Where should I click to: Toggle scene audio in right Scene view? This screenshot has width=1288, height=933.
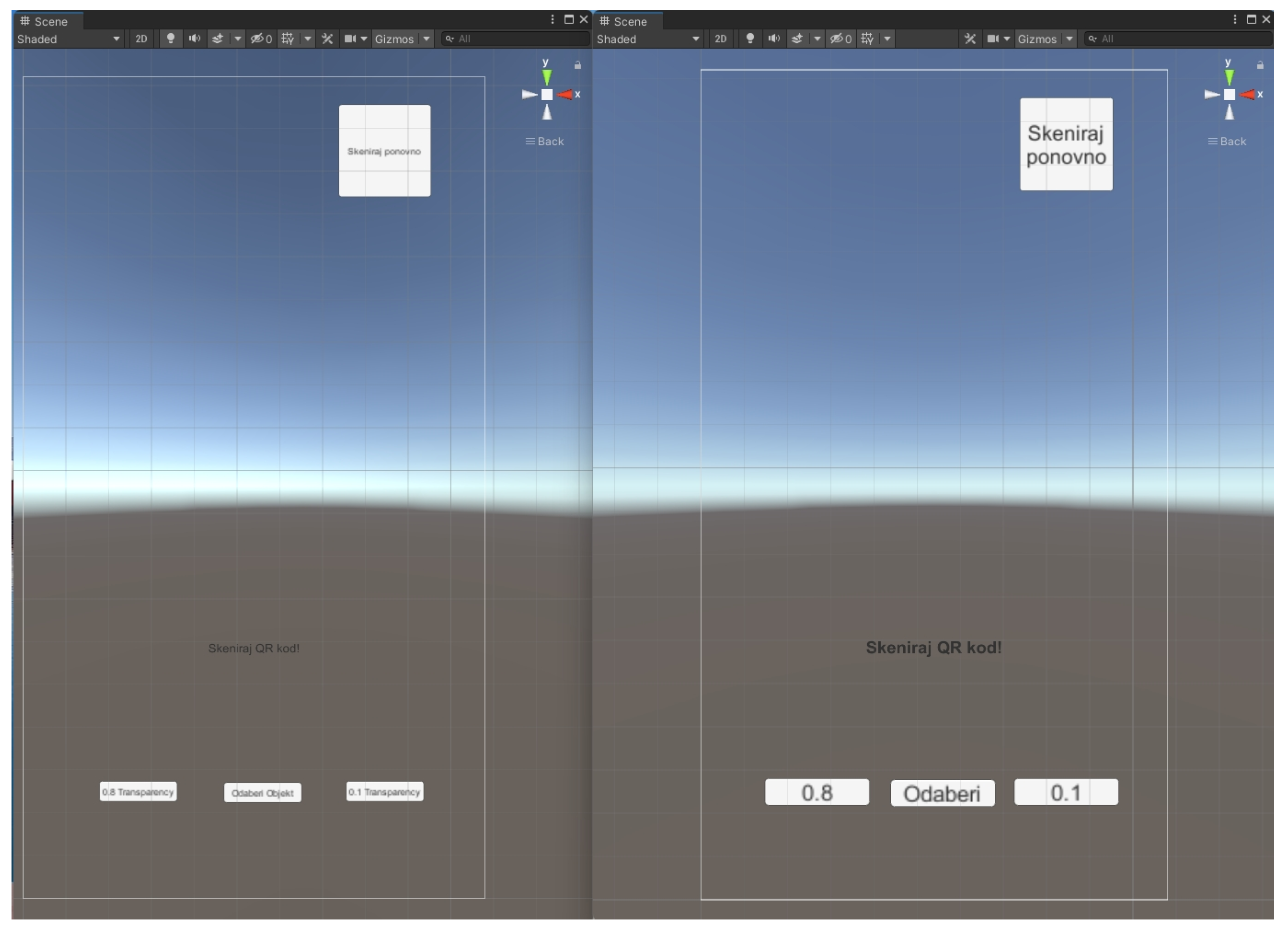(774, 39)
